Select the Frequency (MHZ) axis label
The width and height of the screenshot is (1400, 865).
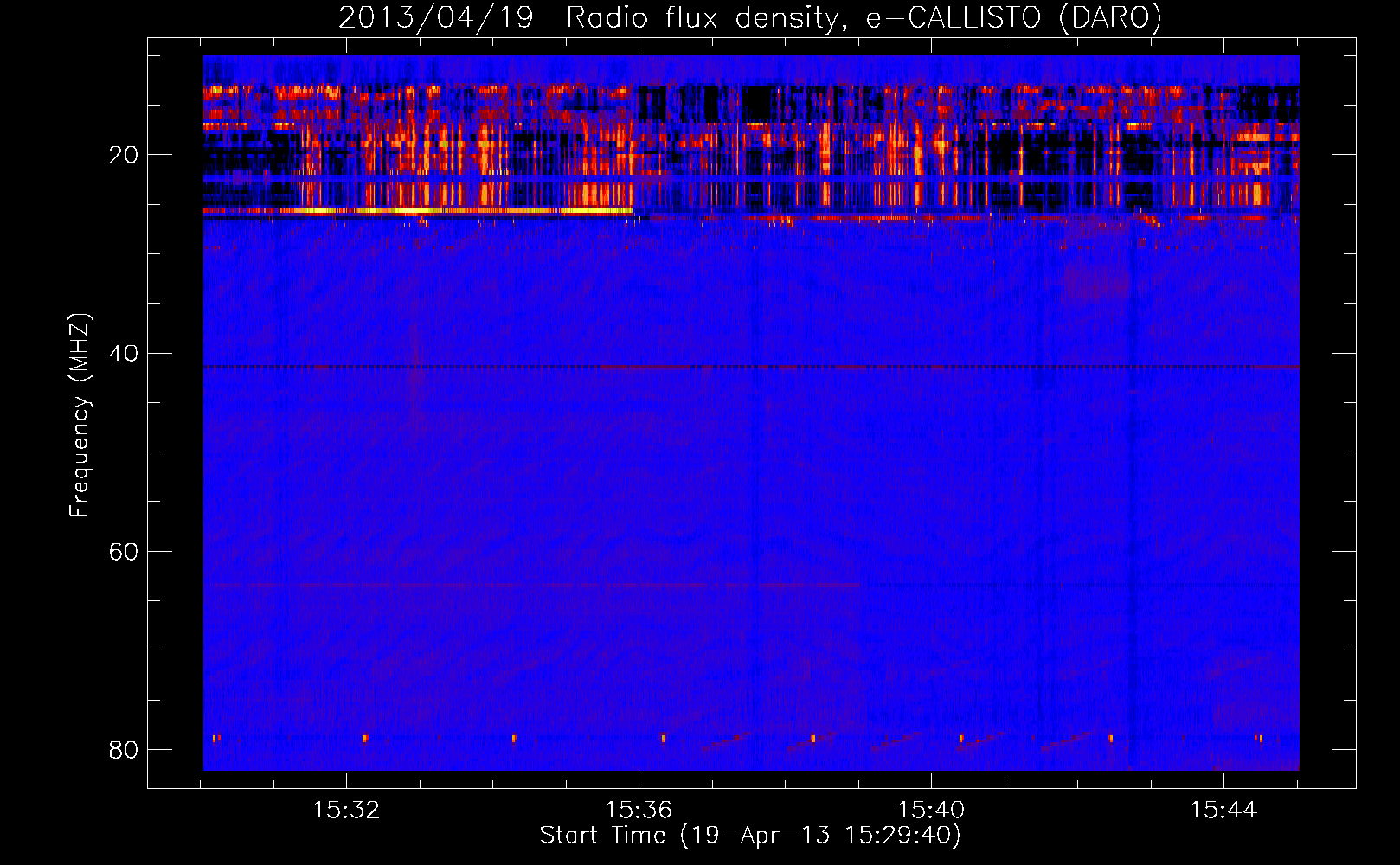tap(79, 415)
